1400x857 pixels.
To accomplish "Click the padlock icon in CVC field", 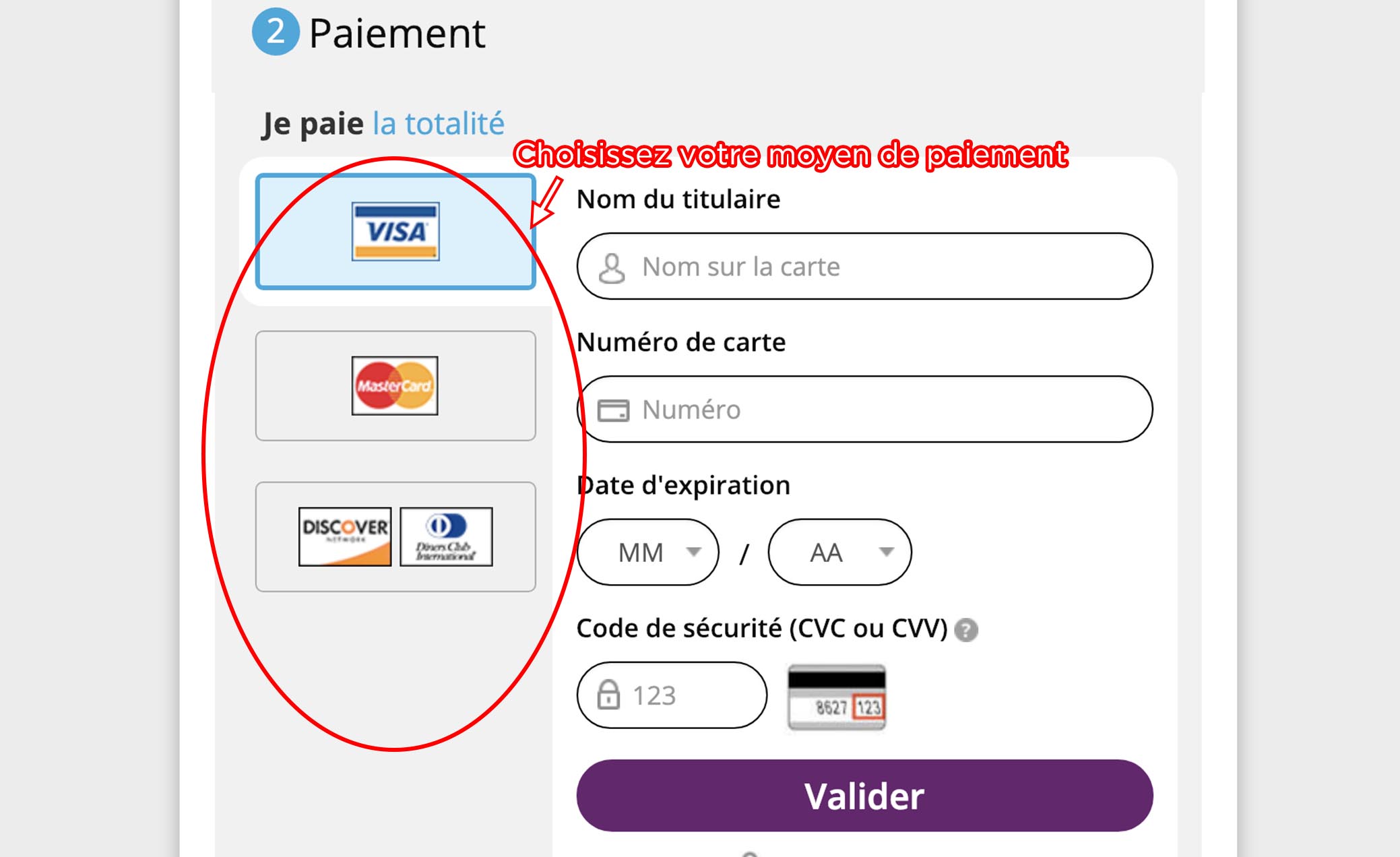I will coord(608,695).
